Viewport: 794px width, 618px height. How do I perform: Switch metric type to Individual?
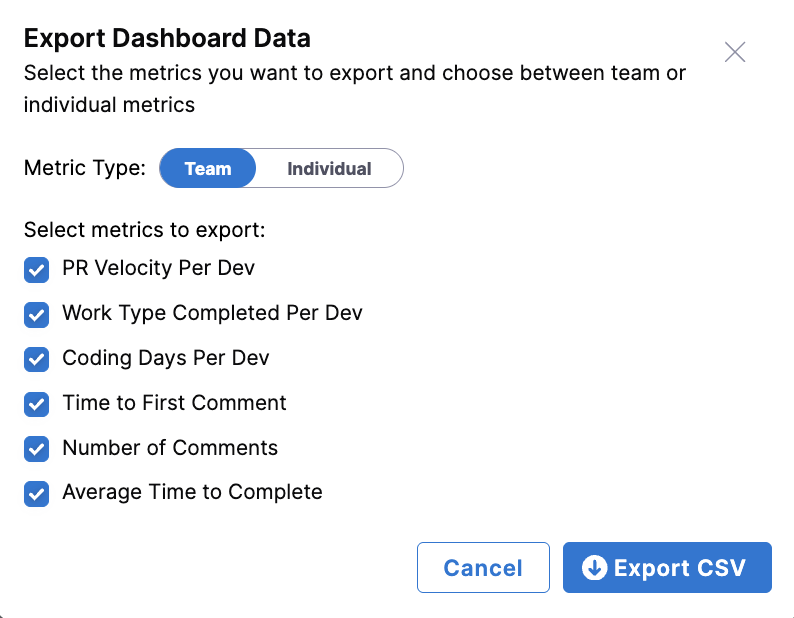coord(329,169)
